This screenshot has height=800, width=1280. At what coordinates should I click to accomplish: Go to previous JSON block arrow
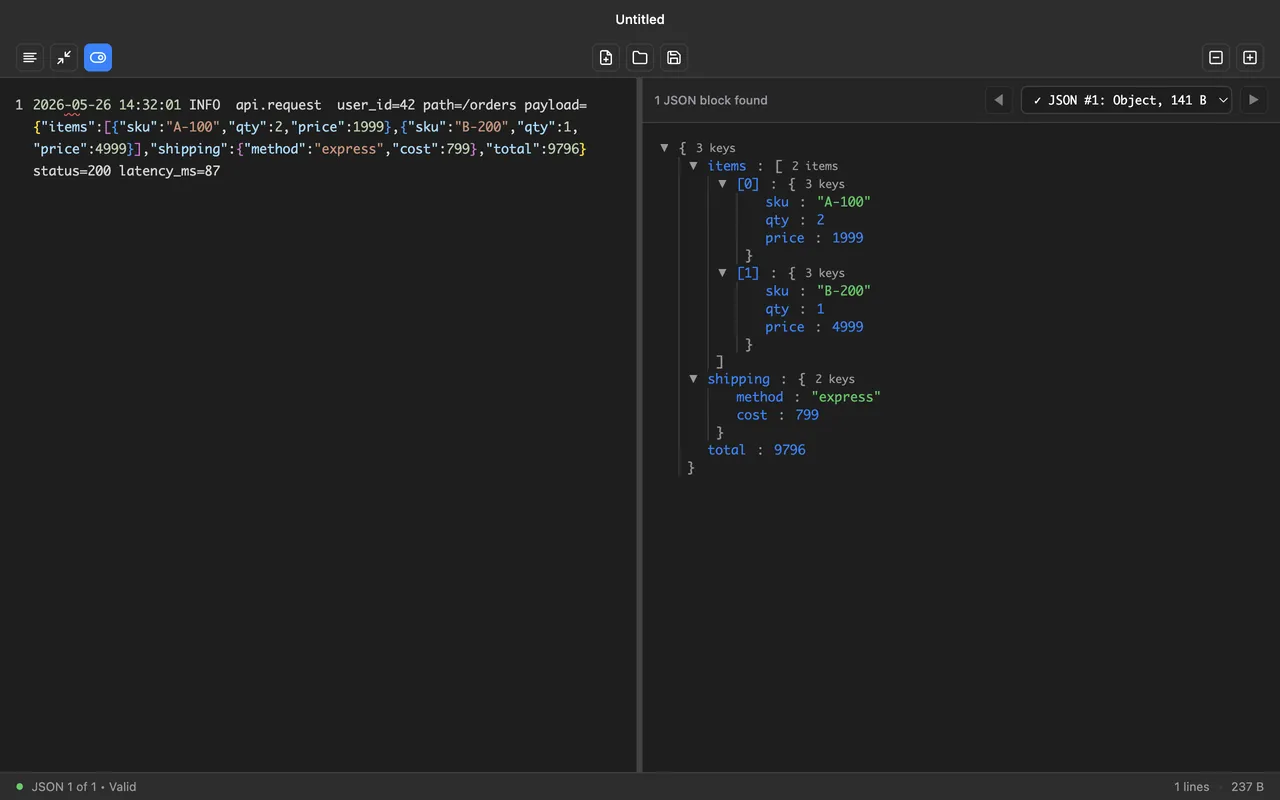(x=998, y=100)
